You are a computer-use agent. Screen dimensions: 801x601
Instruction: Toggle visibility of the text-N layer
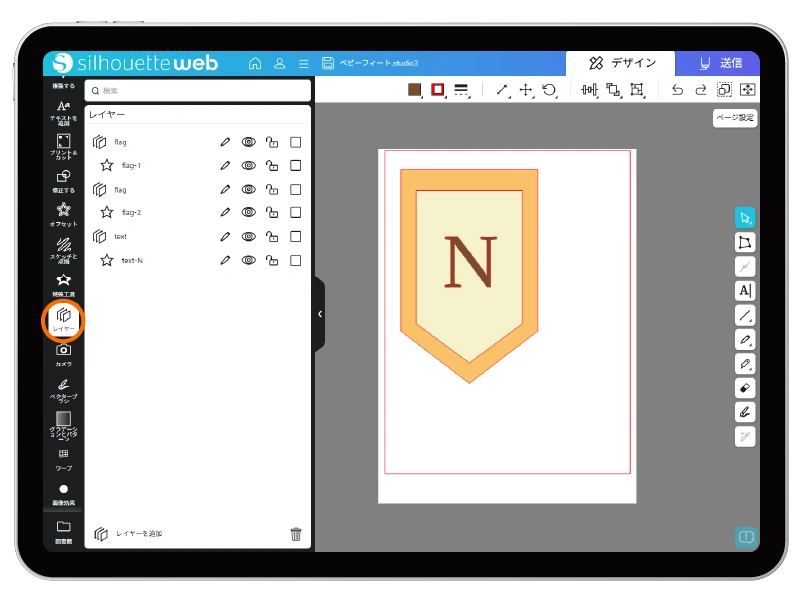click(248, 260)
